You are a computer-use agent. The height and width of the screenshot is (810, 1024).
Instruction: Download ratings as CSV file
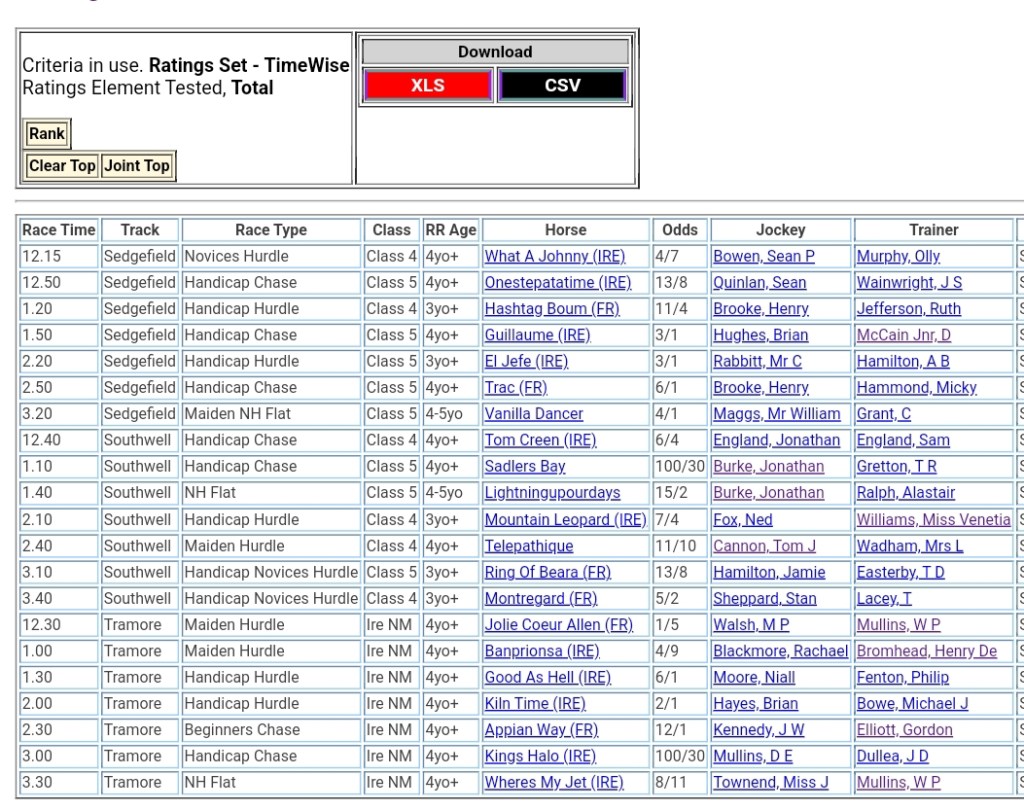[562, 86]
